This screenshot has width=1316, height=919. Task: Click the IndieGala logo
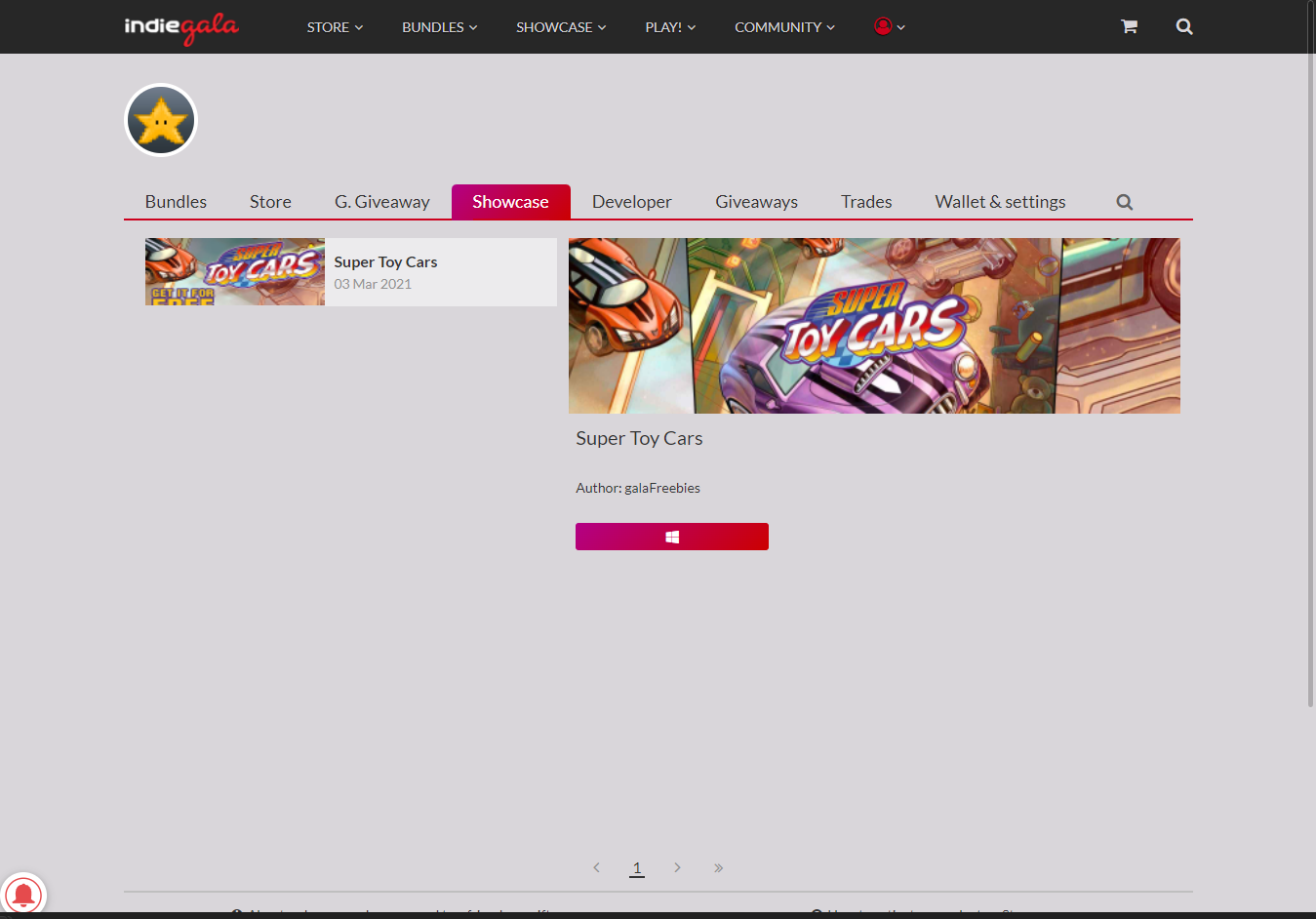[181, 27]
